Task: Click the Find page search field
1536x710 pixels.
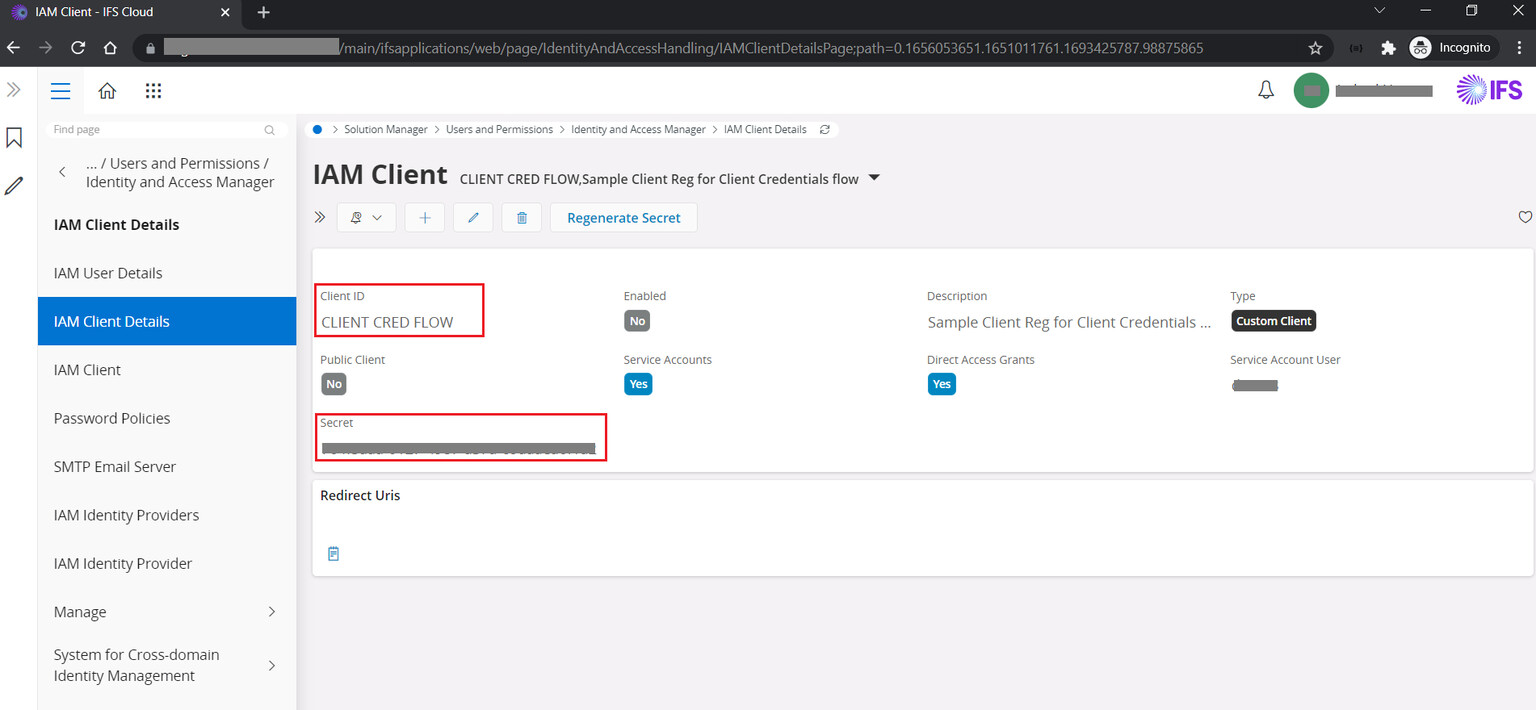Action: [155, 130]
